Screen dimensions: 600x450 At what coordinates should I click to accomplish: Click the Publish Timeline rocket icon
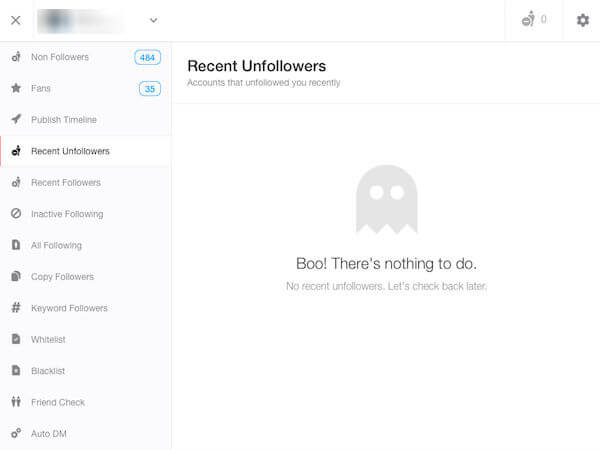[16, 120]
